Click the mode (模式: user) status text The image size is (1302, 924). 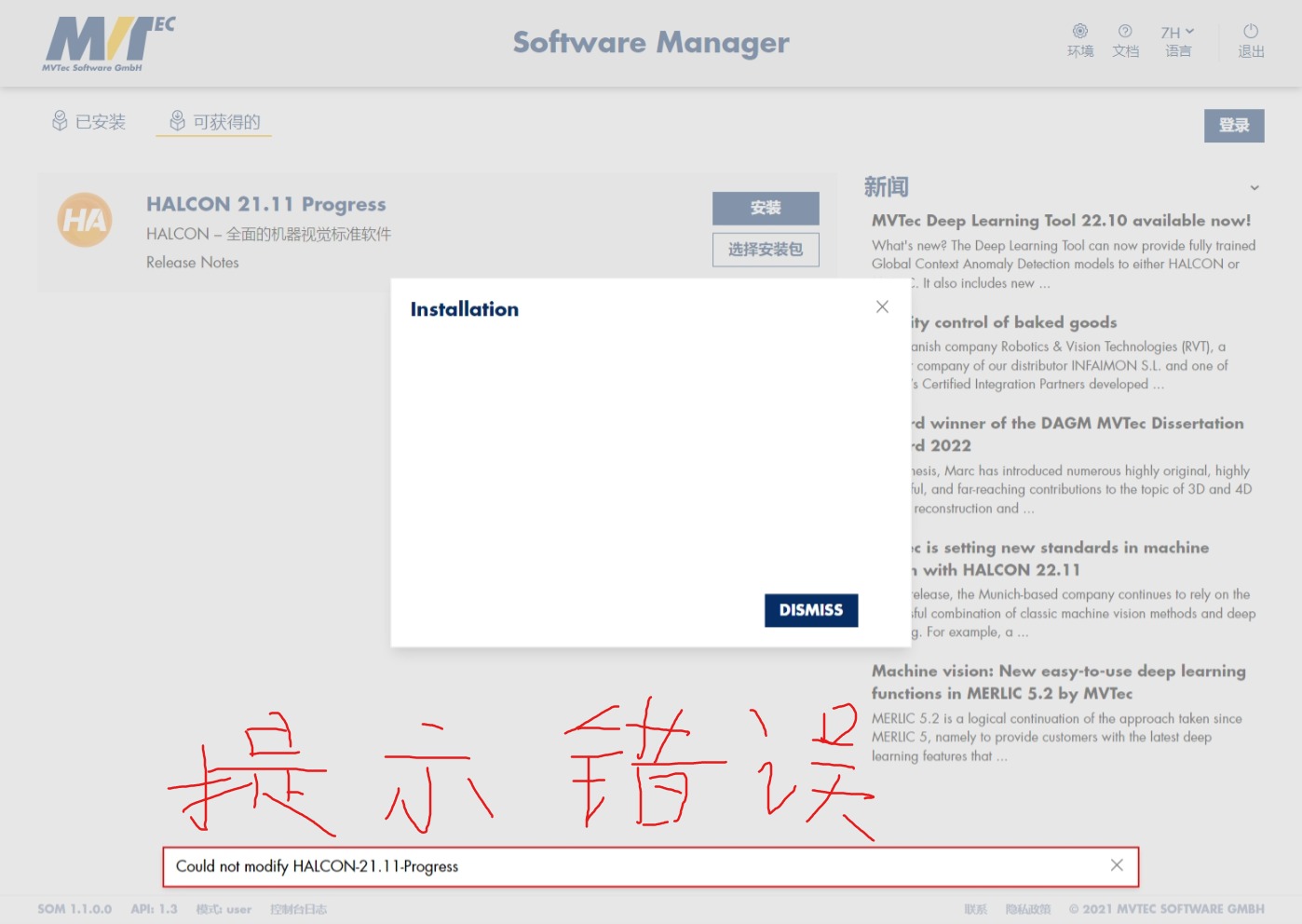(x=224, y=909)
